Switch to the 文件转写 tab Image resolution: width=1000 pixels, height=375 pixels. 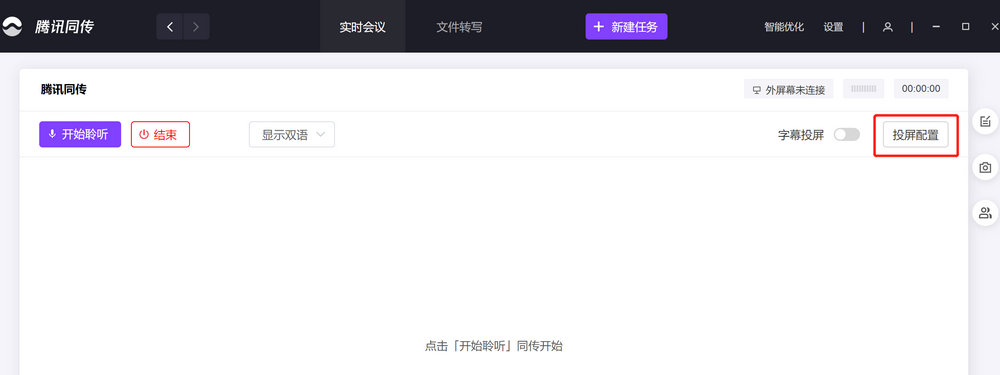point(459,27)
